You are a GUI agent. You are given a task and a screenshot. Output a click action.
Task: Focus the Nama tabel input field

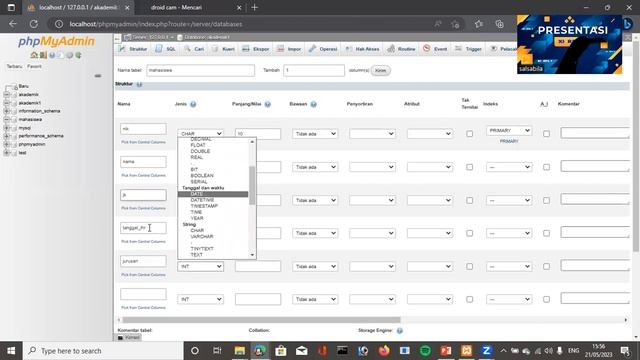200,70
